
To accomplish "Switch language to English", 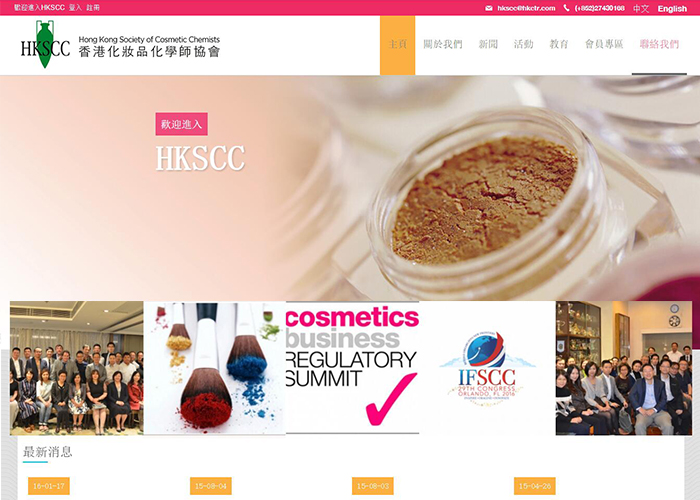I will pyautogui.click(x=672, y=8).
